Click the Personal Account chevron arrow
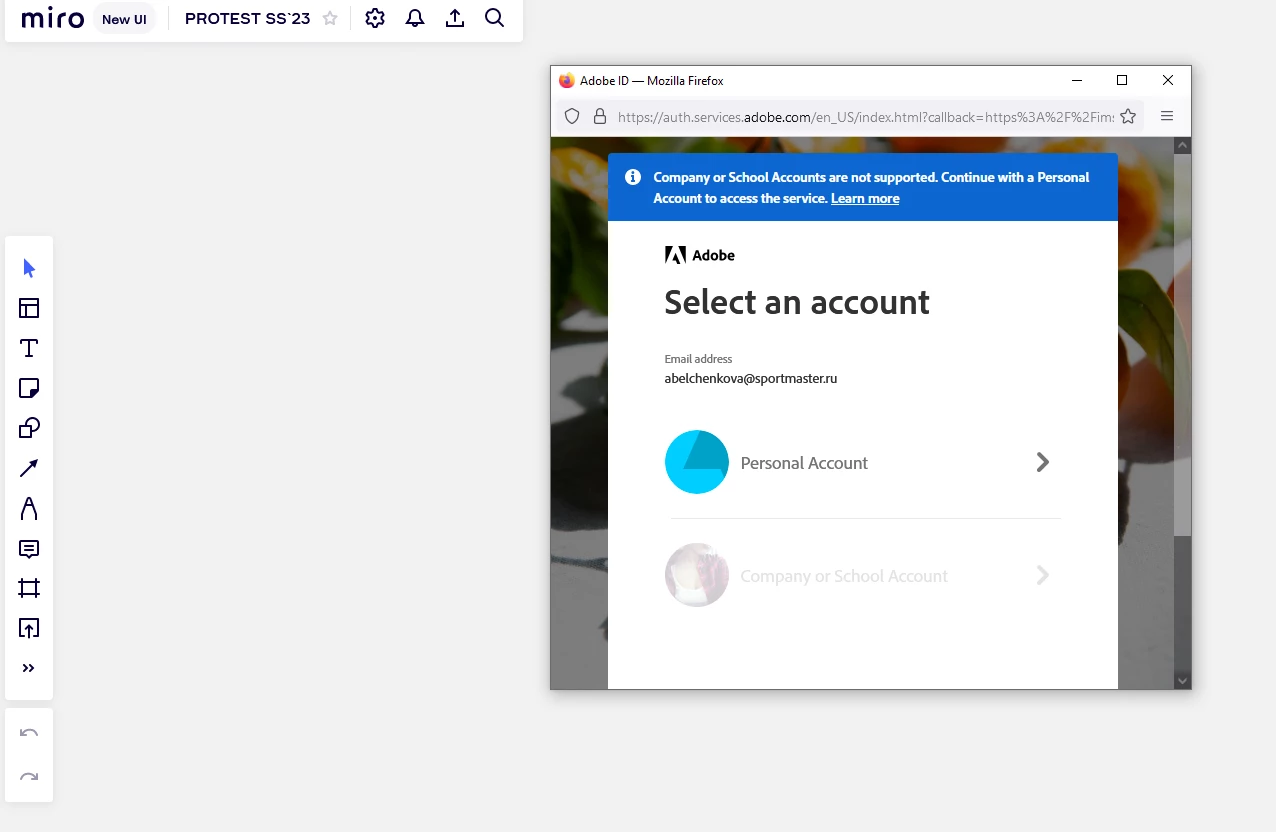1276x832 pixels. click(x=1043, y=462)
